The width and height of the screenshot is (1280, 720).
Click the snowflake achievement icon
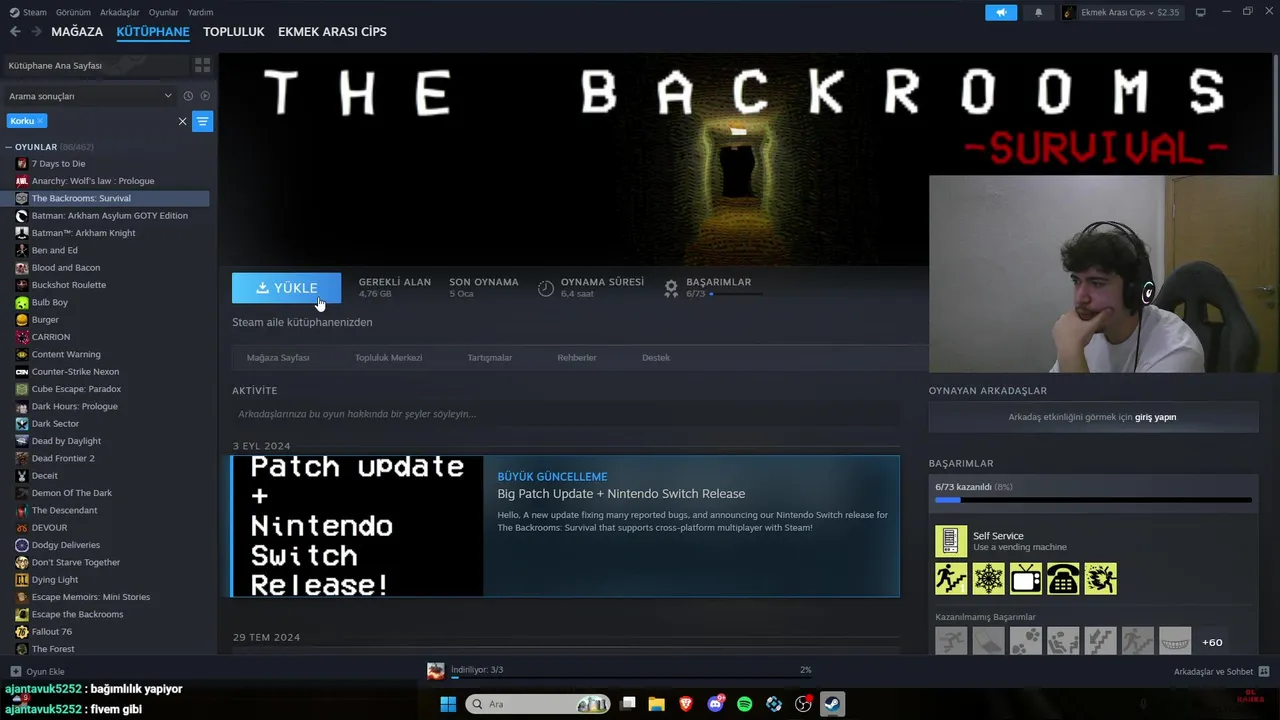coord(988,579)
